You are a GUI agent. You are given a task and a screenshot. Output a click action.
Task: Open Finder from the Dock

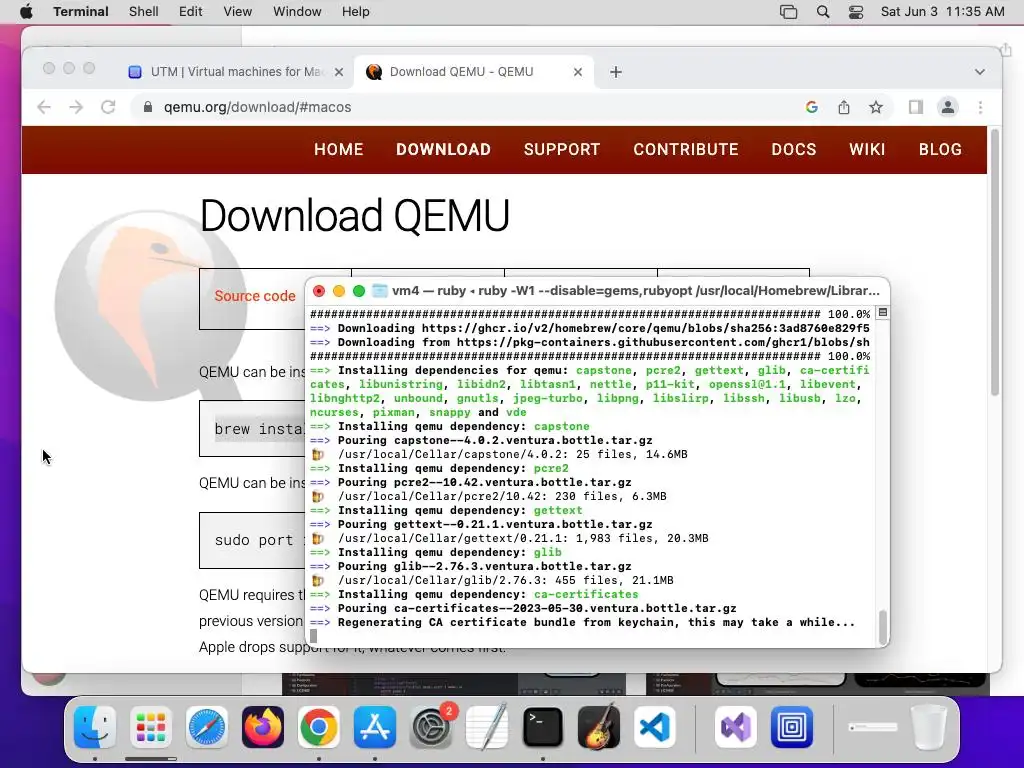click(x=95, y=727)
